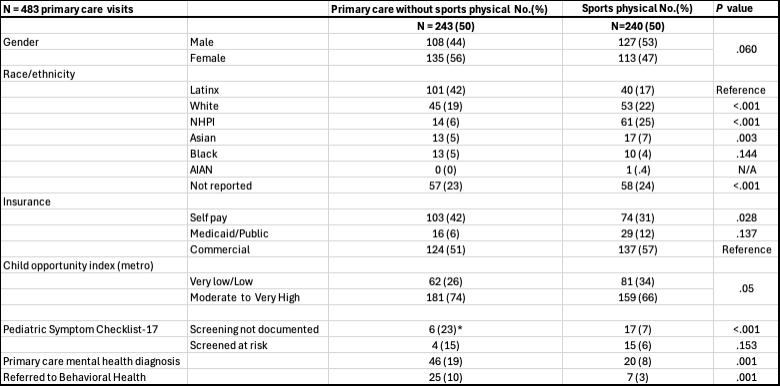Click the 'Insurance' section label
The width and height of the screenshot is (780, 386).
click(24, 201)
